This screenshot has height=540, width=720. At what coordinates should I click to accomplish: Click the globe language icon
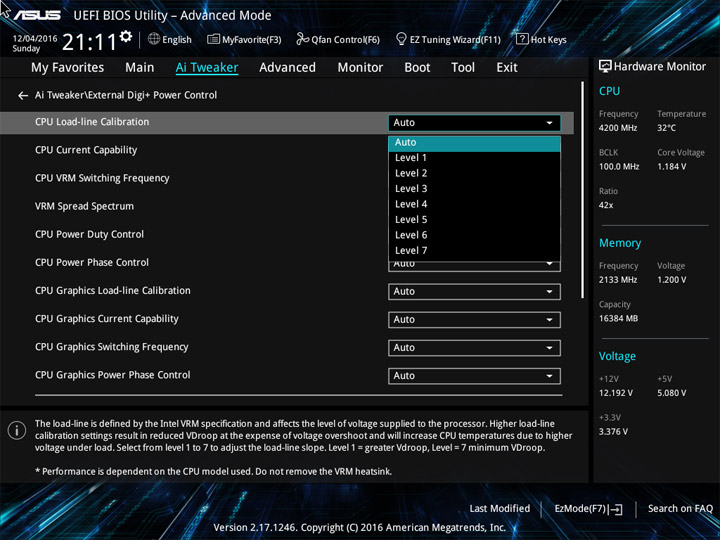coord(154,39)
